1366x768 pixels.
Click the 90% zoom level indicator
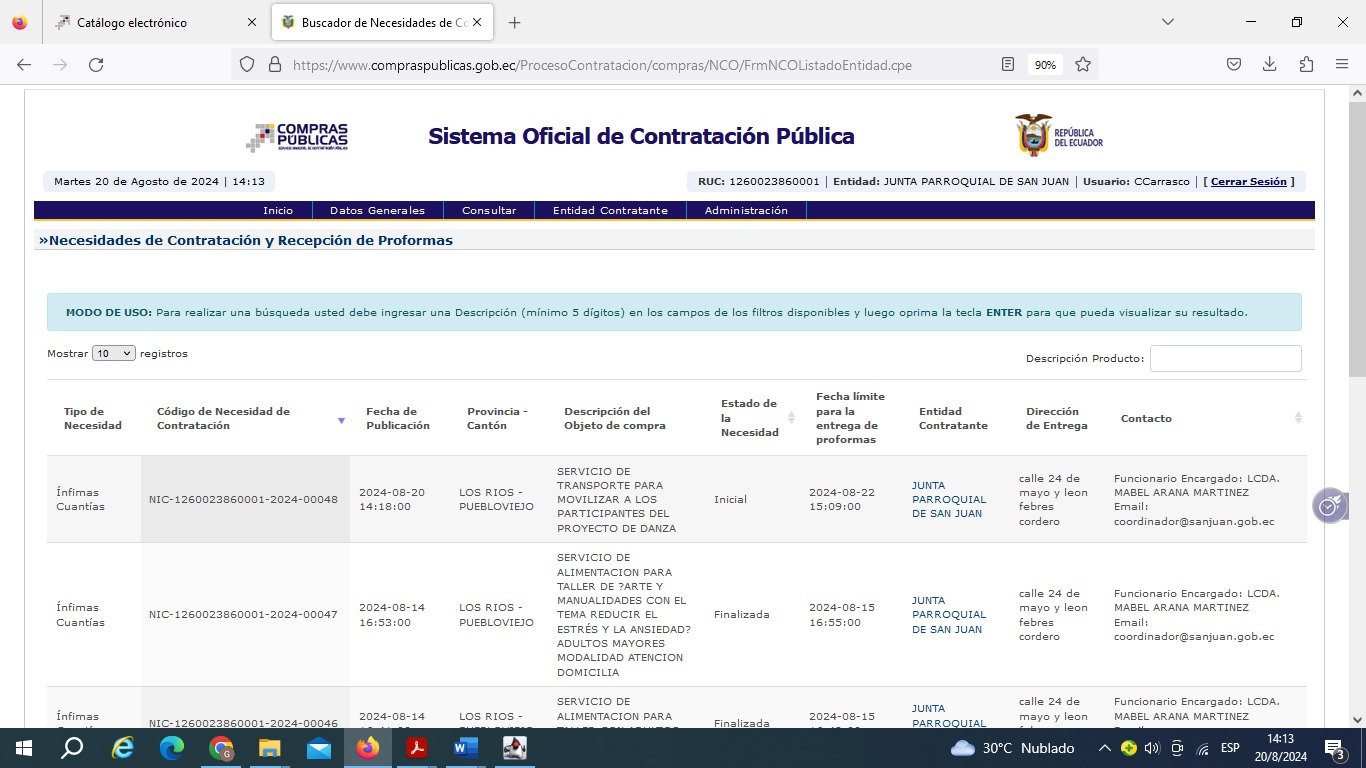[x=1045, y=65]
